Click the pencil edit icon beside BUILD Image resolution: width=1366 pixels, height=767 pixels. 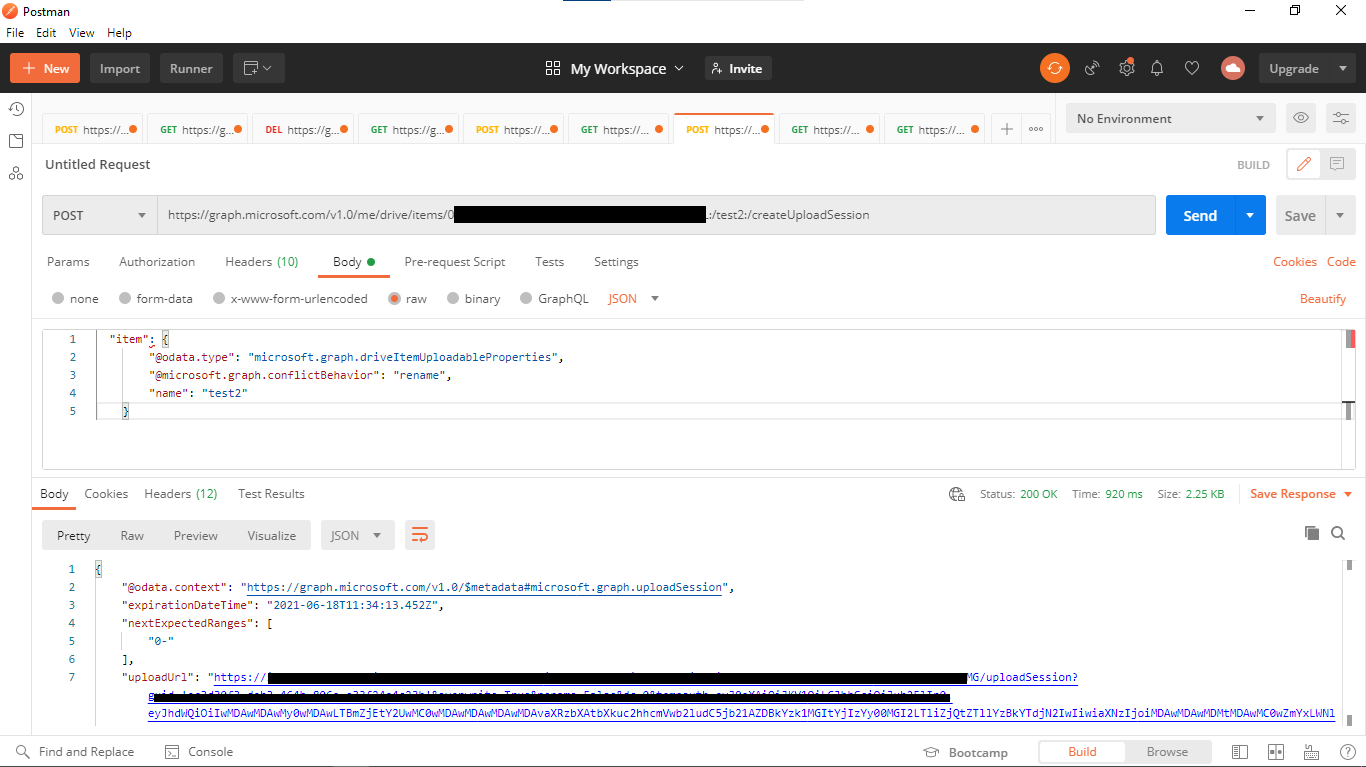coord(1303,164)
